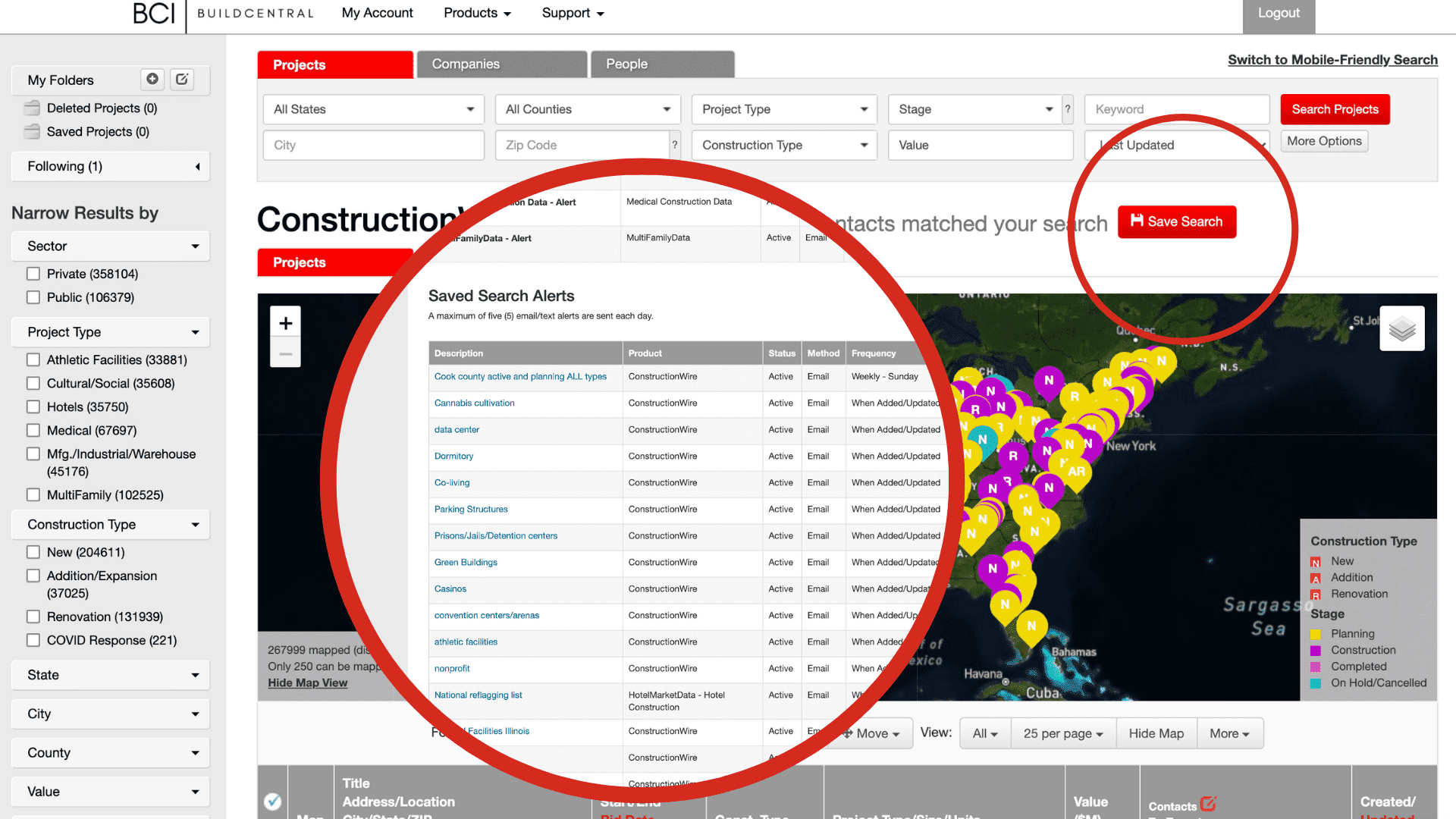Collapse the Sector filter section
This screenshot has height=819, width=1456.
click(111, 246)
